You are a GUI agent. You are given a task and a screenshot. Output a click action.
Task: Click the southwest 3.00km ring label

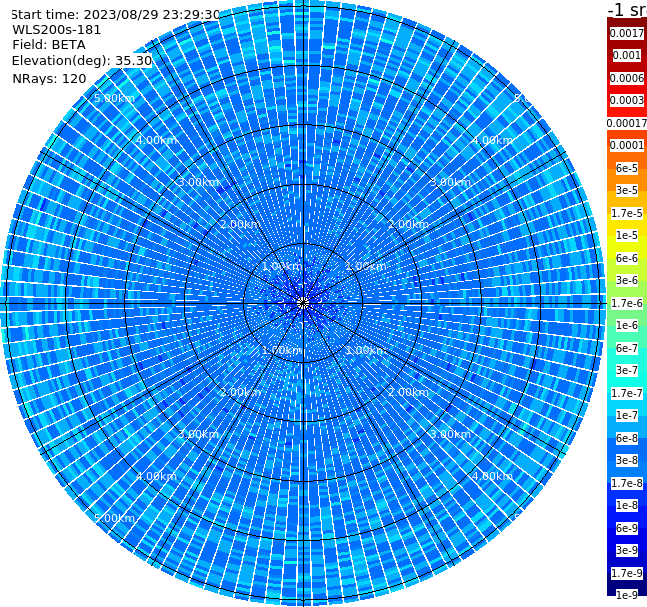[198, 434]
